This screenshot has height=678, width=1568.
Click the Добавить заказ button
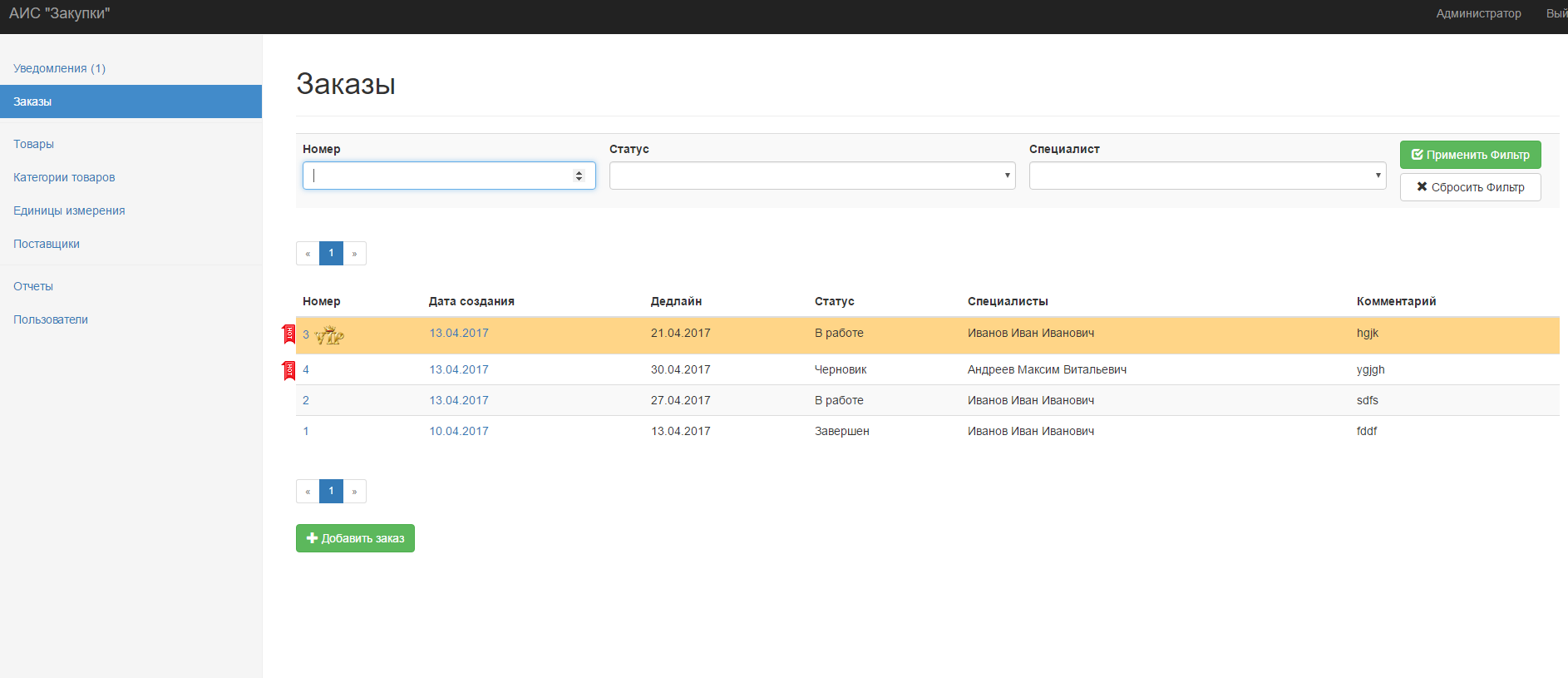pyautogui.click(x=355, y=538)
